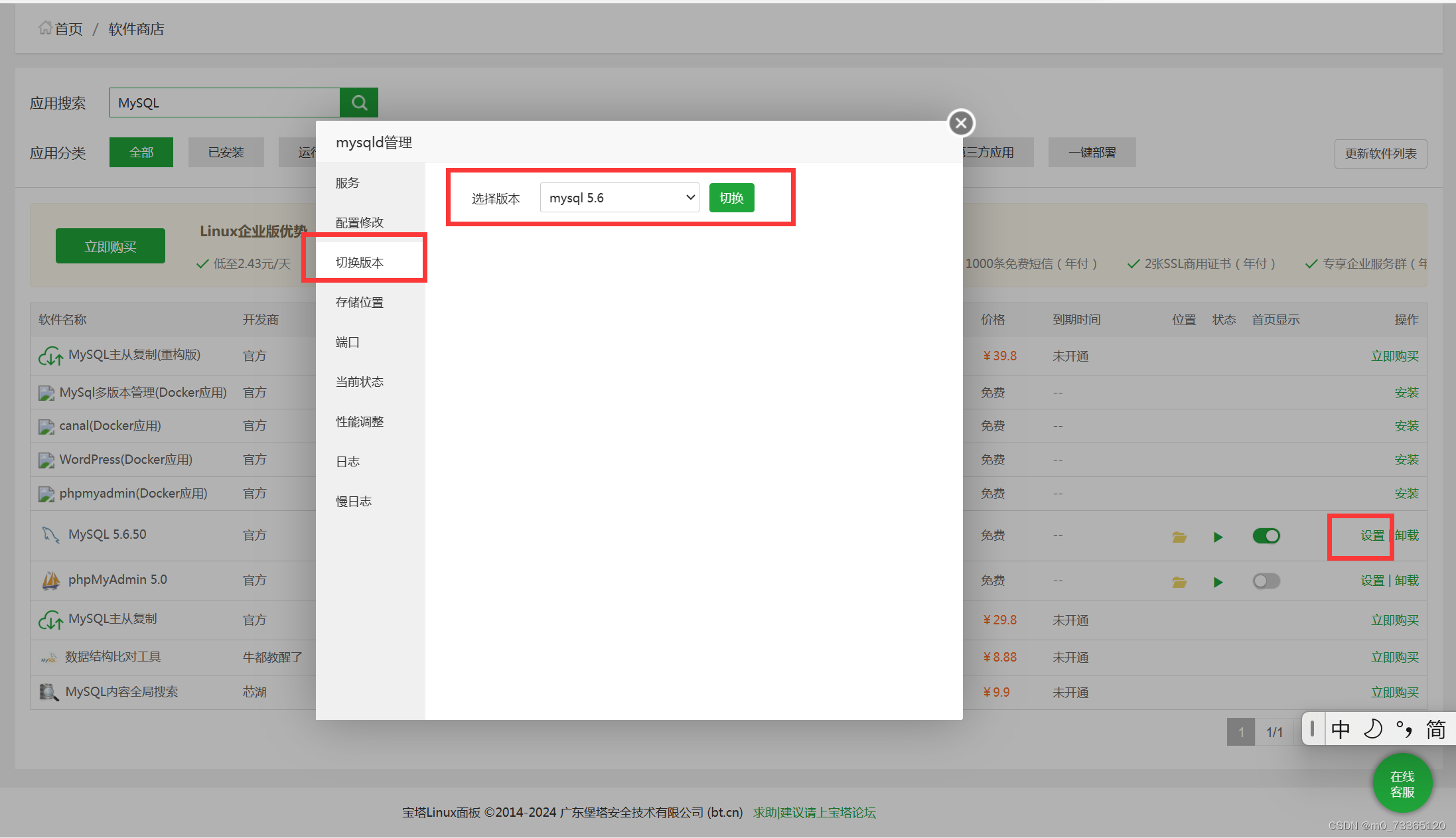Click 立即购买 for MySQL主从复制 ¥29.8
Viewport: 1456px width, 838px height.
(1395, 620)
